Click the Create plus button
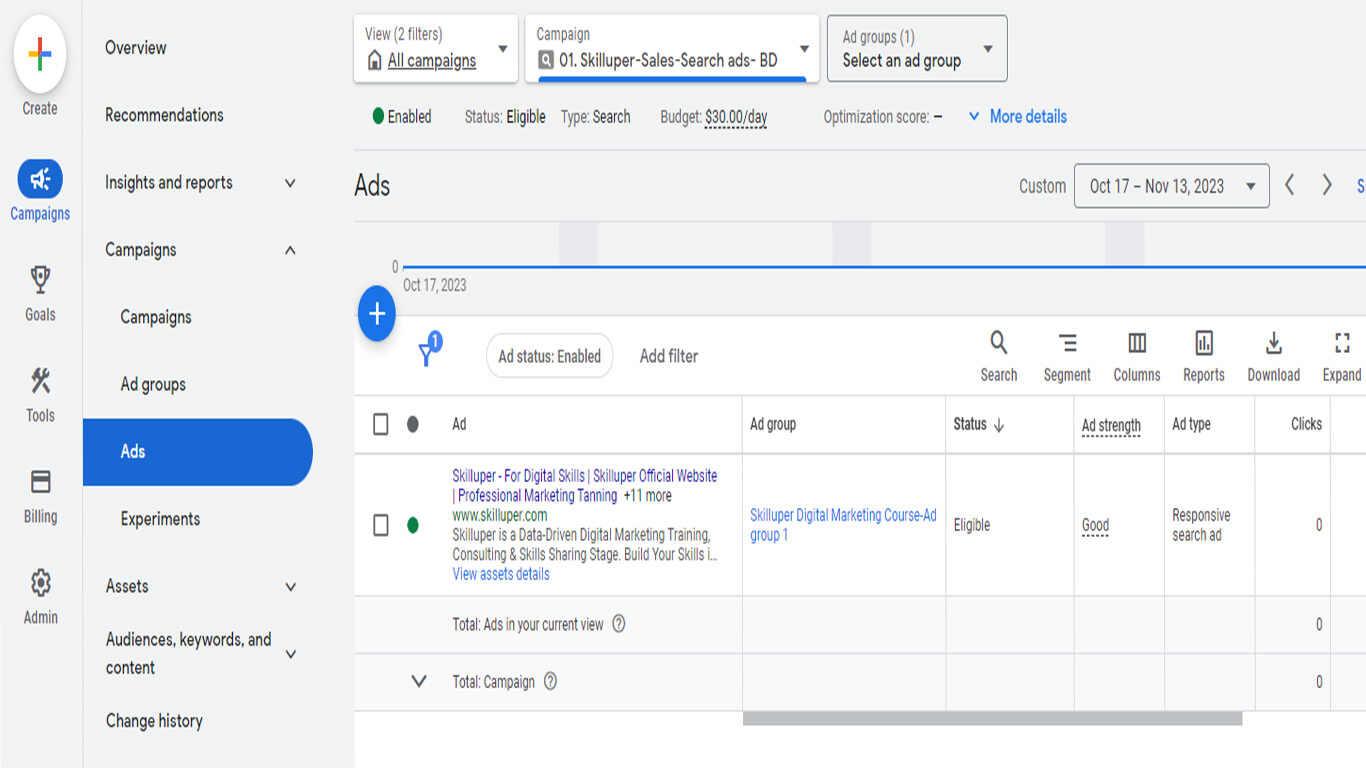1366x768 pixels. click(x=40, y=54)
